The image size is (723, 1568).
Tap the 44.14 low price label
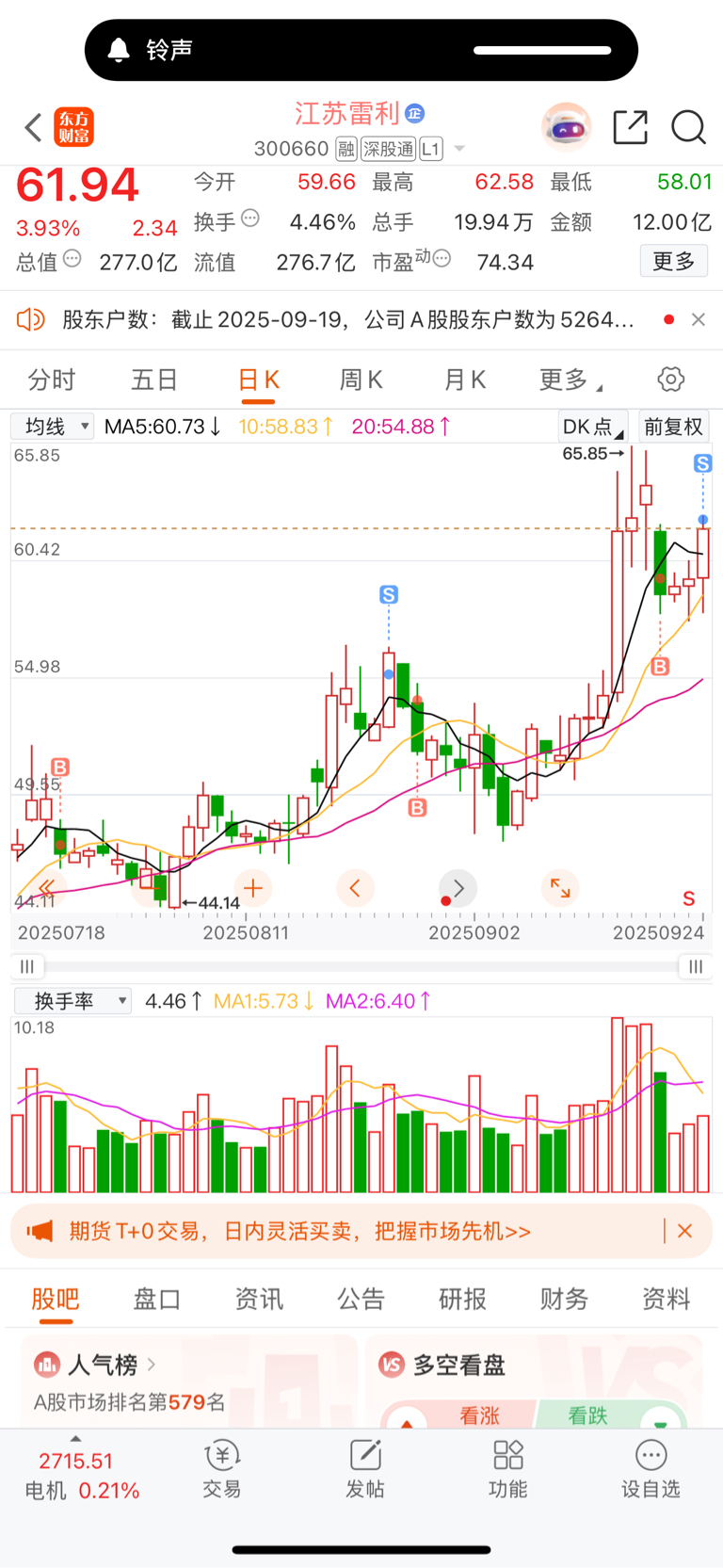tap(212, 902)
